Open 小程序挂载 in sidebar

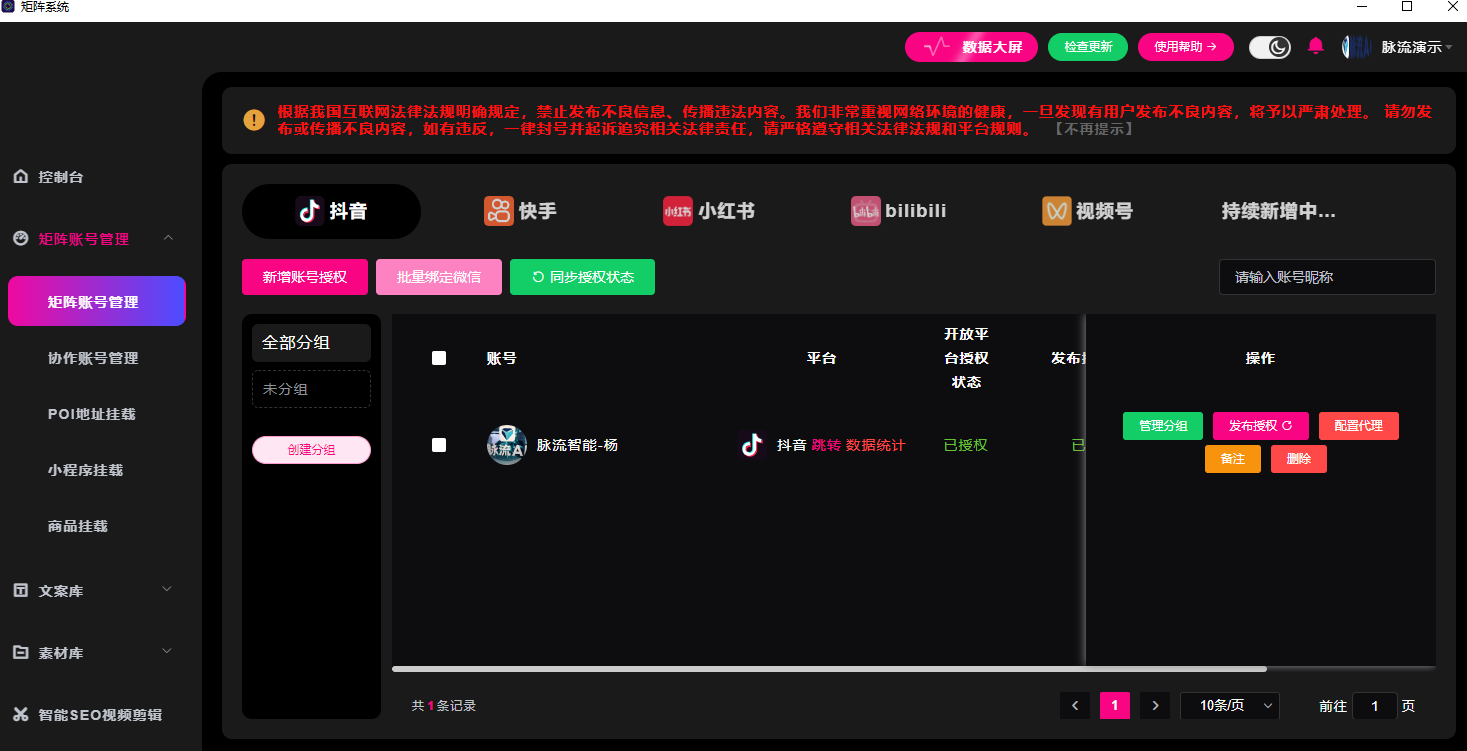[85, 470]
